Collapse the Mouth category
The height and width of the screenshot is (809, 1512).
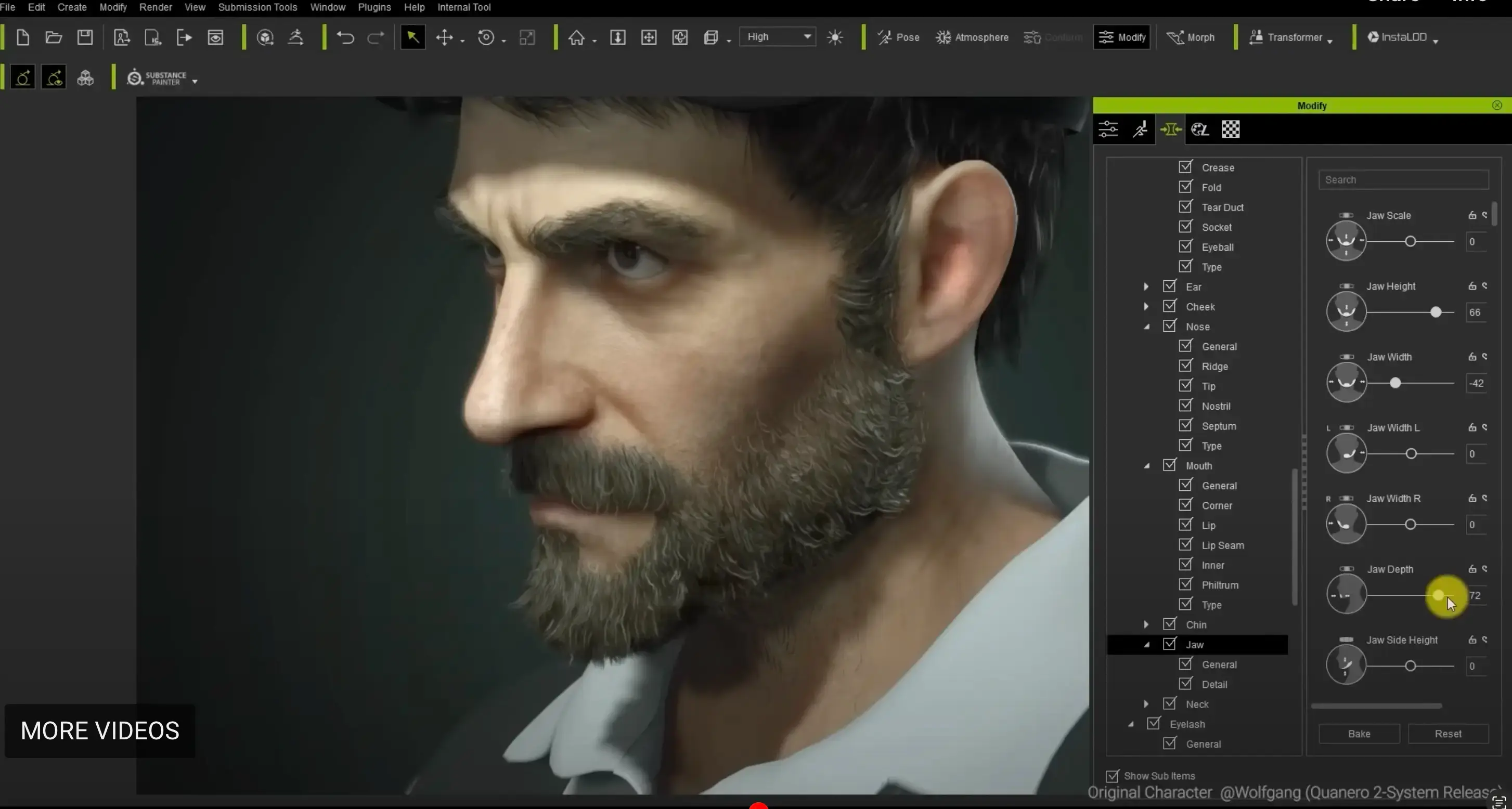(1148, 465)
